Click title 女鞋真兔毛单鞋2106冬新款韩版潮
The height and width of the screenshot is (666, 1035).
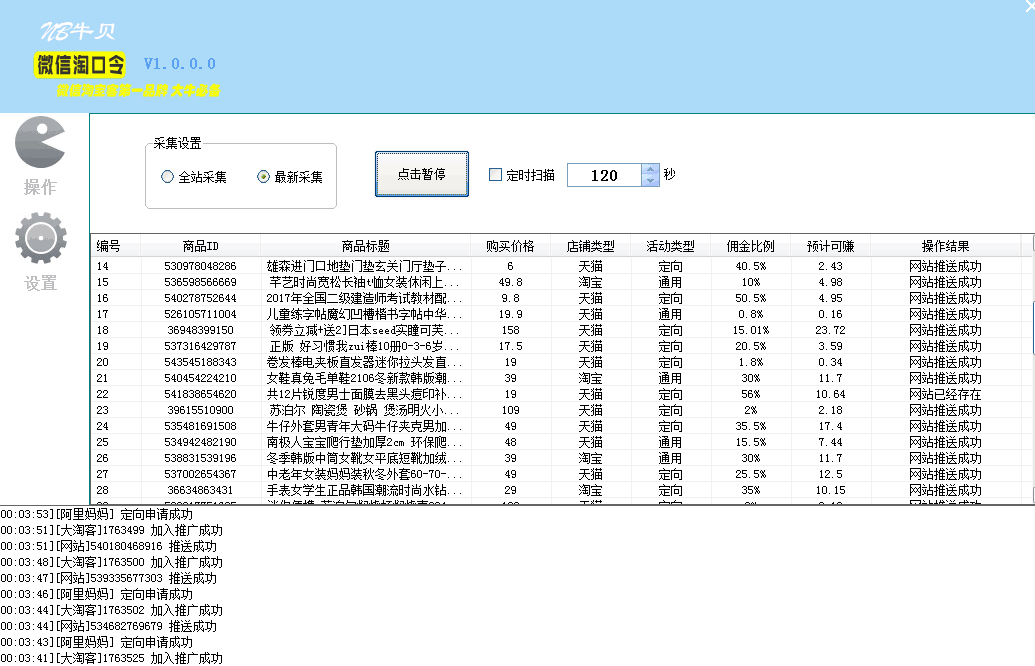click(364, 378)
